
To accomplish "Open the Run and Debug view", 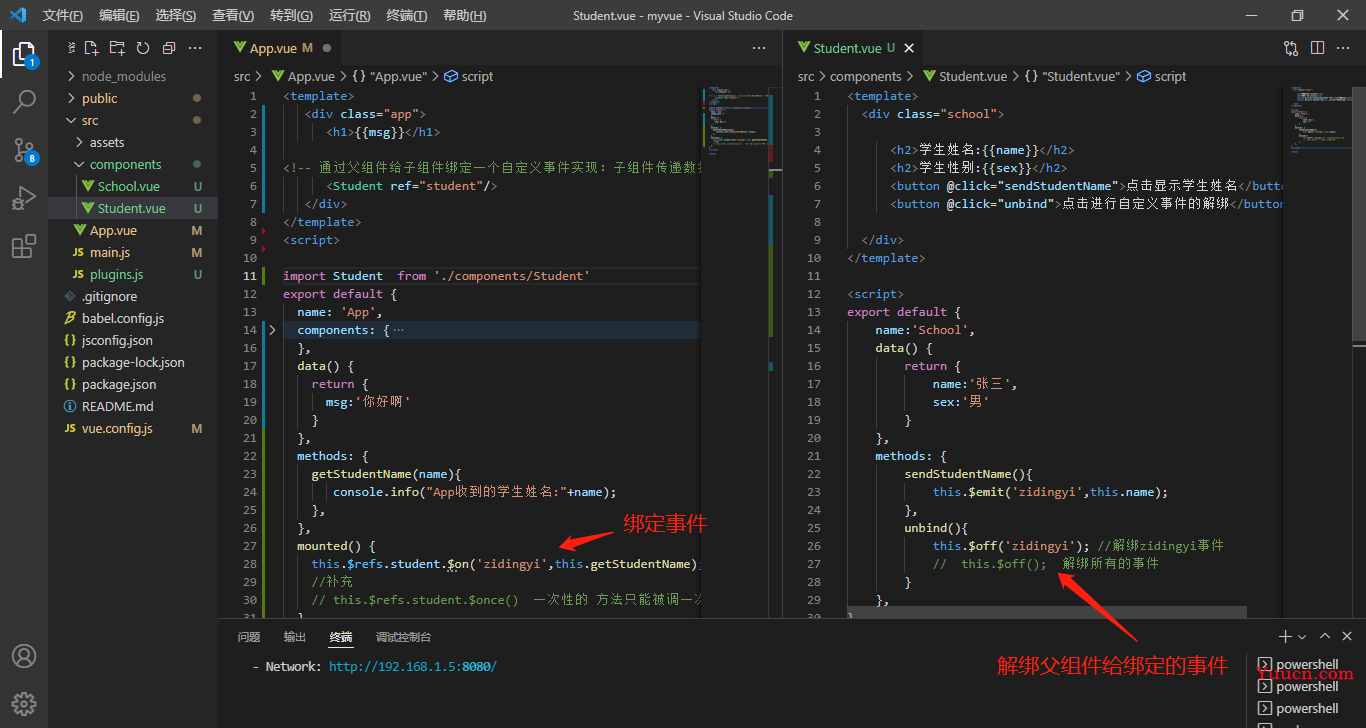I will (24, 199).
